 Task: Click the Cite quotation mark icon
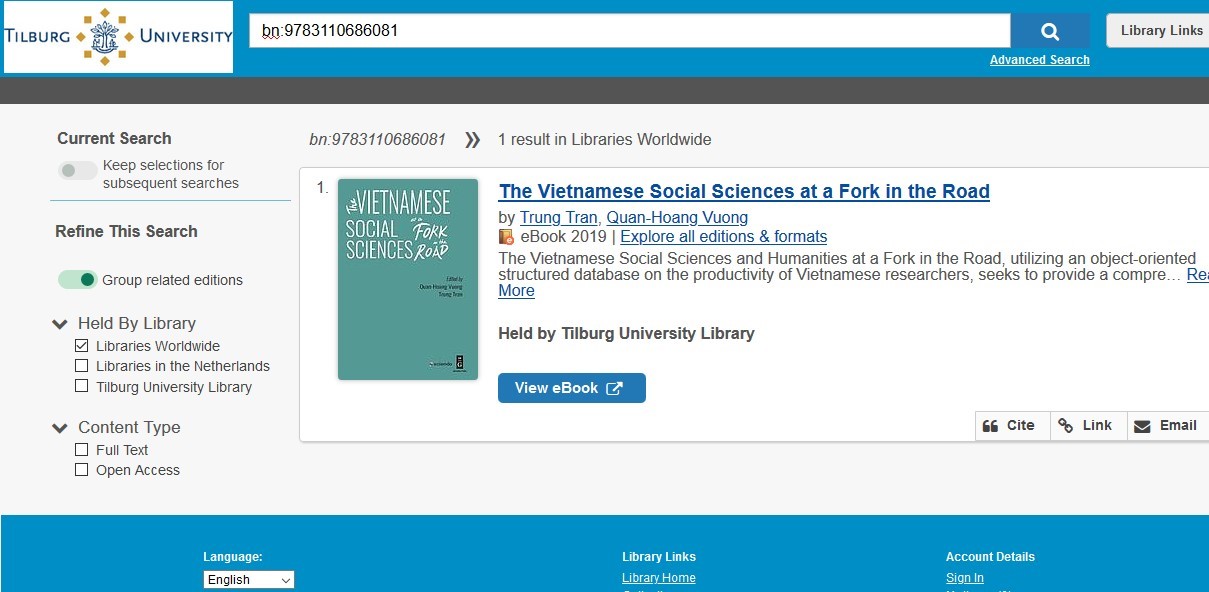click(991, 426)
